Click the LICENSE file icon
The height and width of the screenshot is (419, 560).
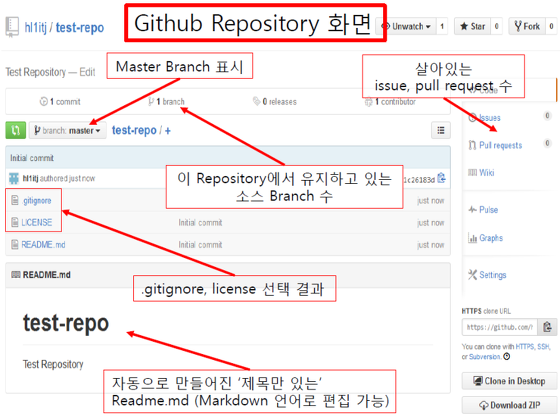click(15, 223)
